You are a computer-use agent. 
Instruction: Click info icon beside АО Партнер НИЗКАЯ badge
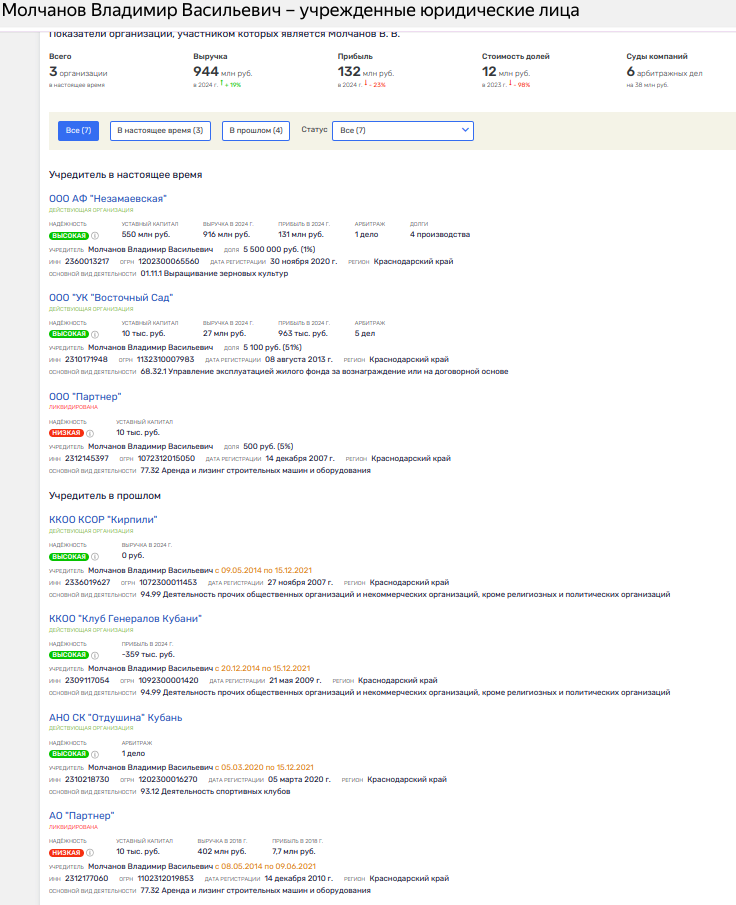pos(90,853)
